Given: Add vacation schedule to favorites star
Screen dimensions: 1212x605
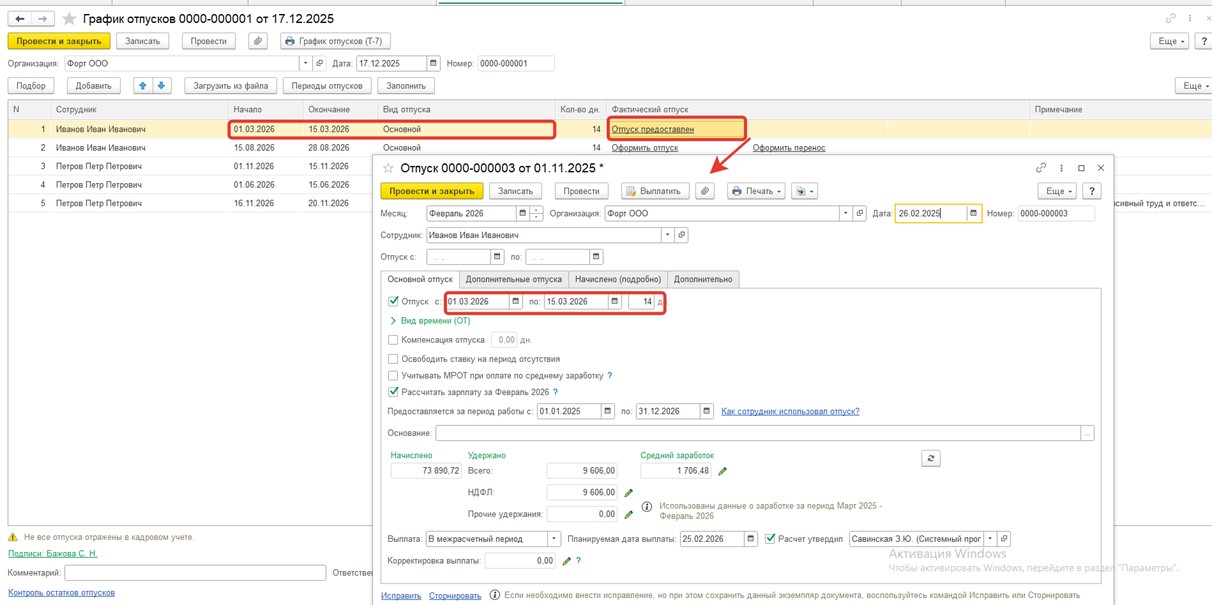Looking at the screenshot, I should point(69,19).
